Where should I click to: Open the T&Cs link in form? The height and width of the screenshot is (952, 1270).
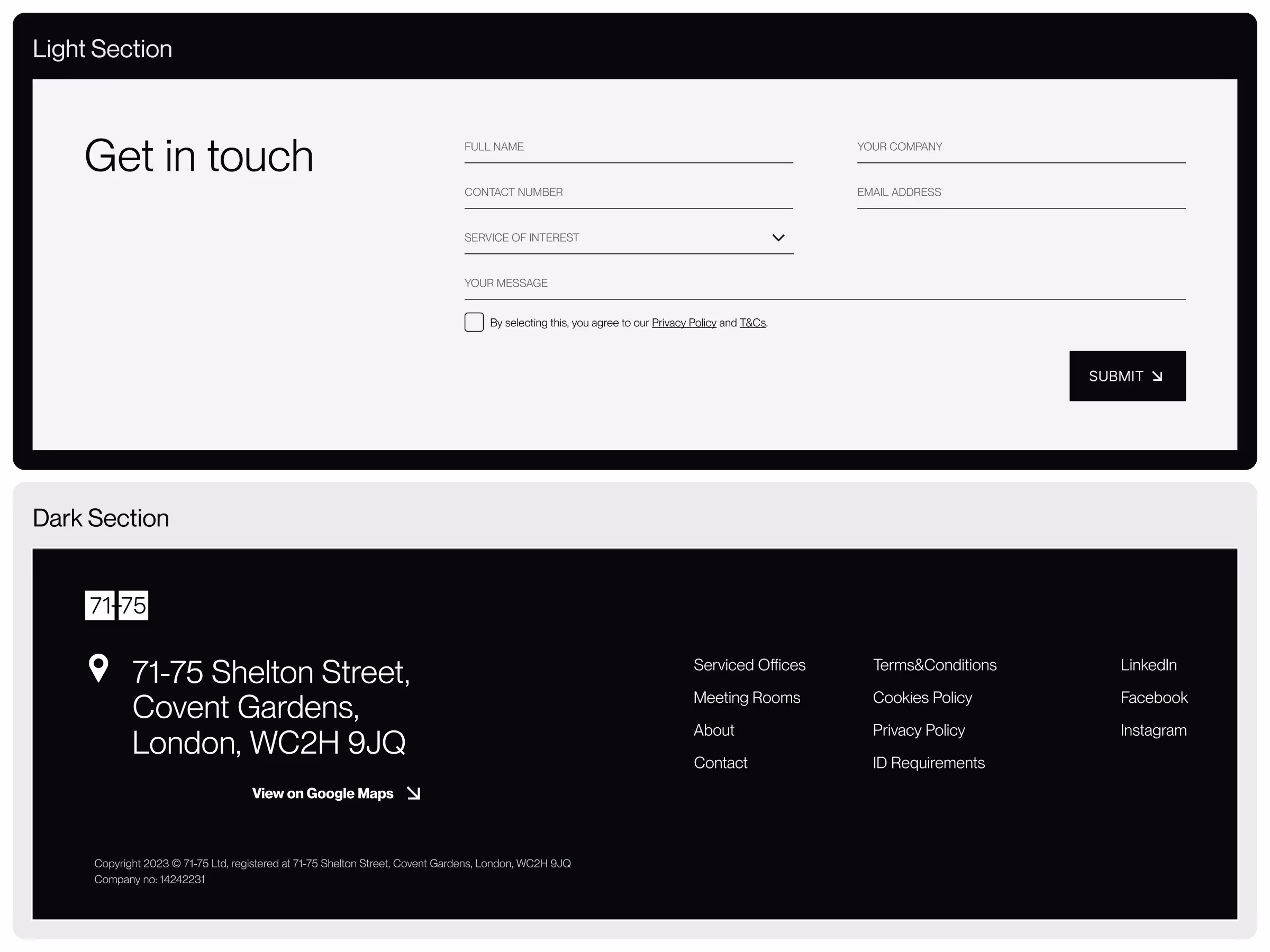752,323
